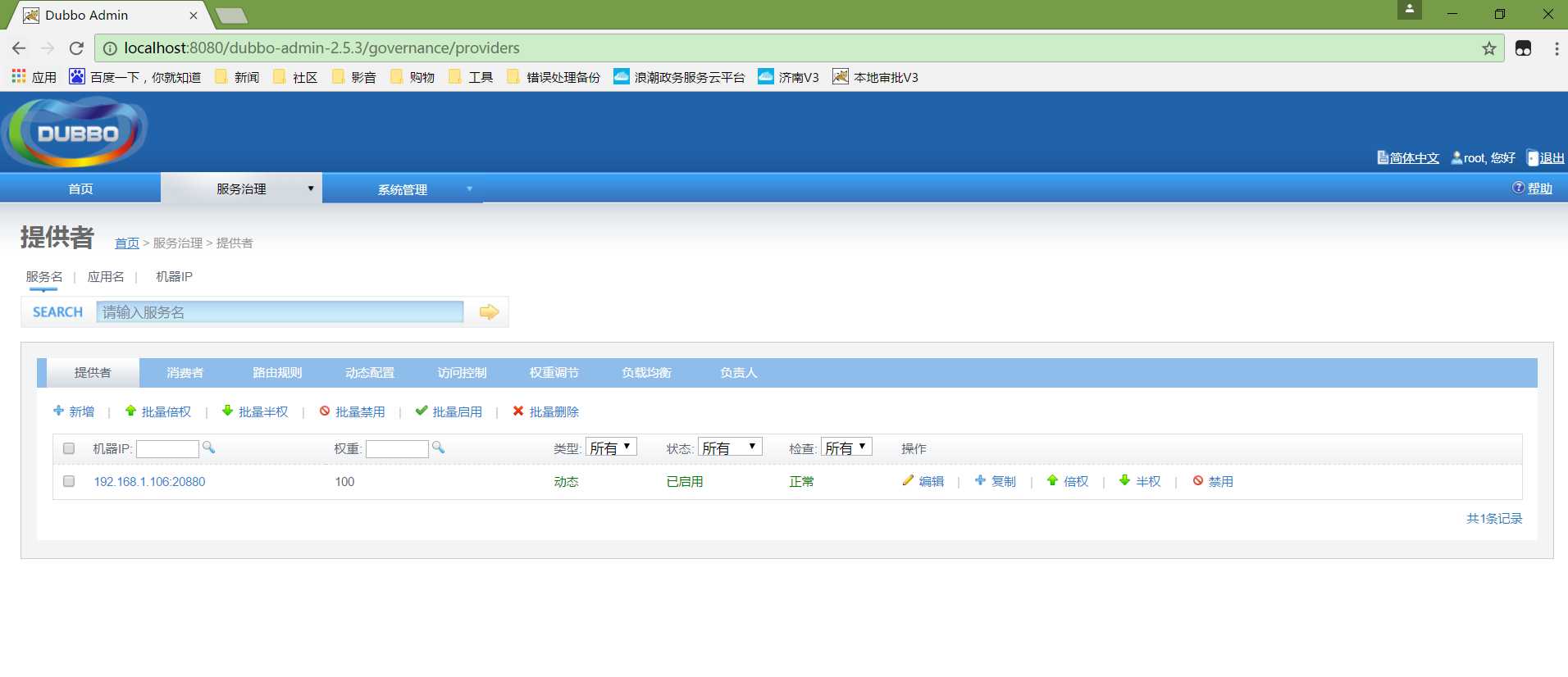Expand the 服务治理 menu
The image size is (1568, 677).
click(241, 189)
